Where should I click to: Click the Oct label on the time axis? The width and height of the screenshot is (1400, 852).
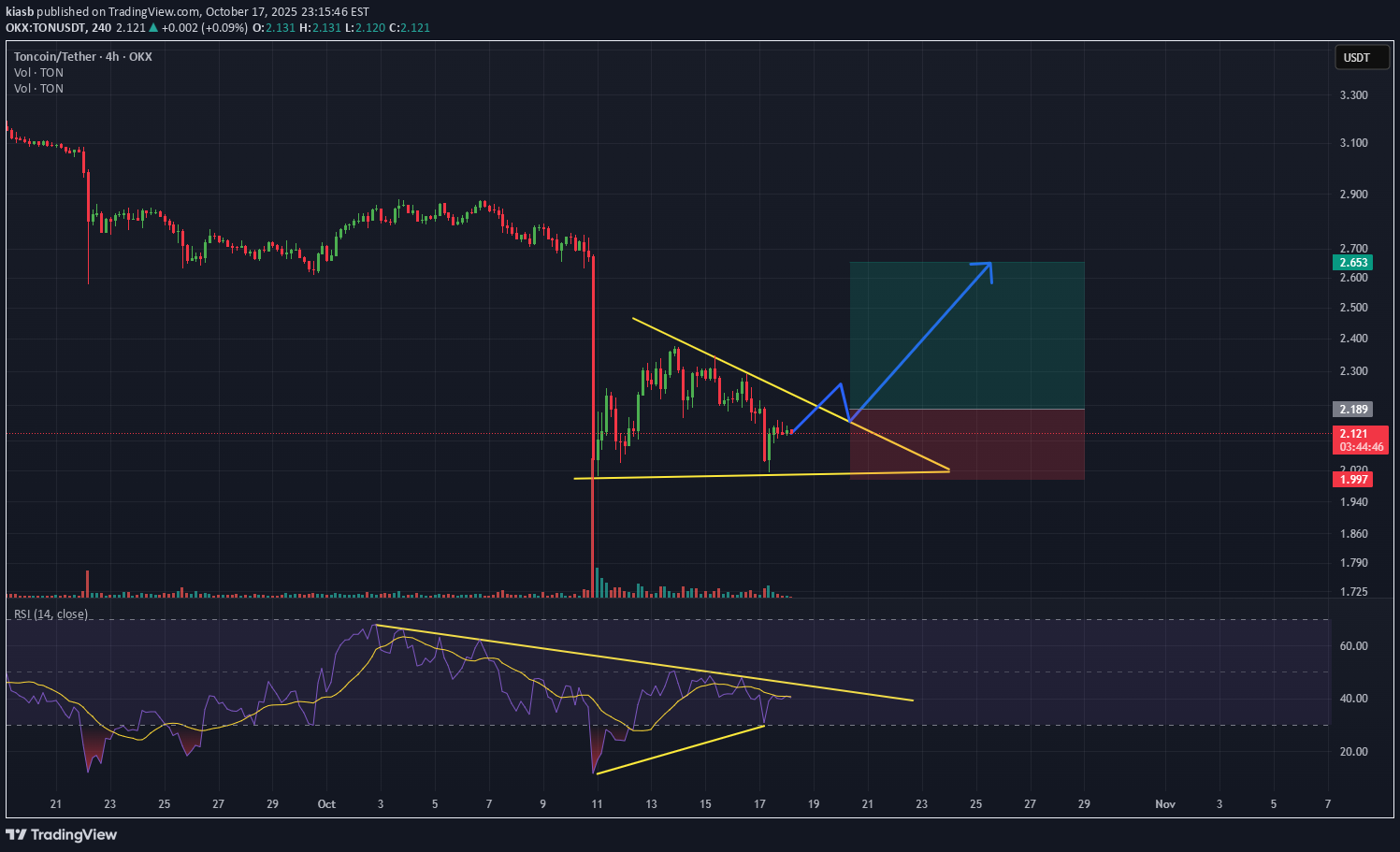click(x=326, y=804)
